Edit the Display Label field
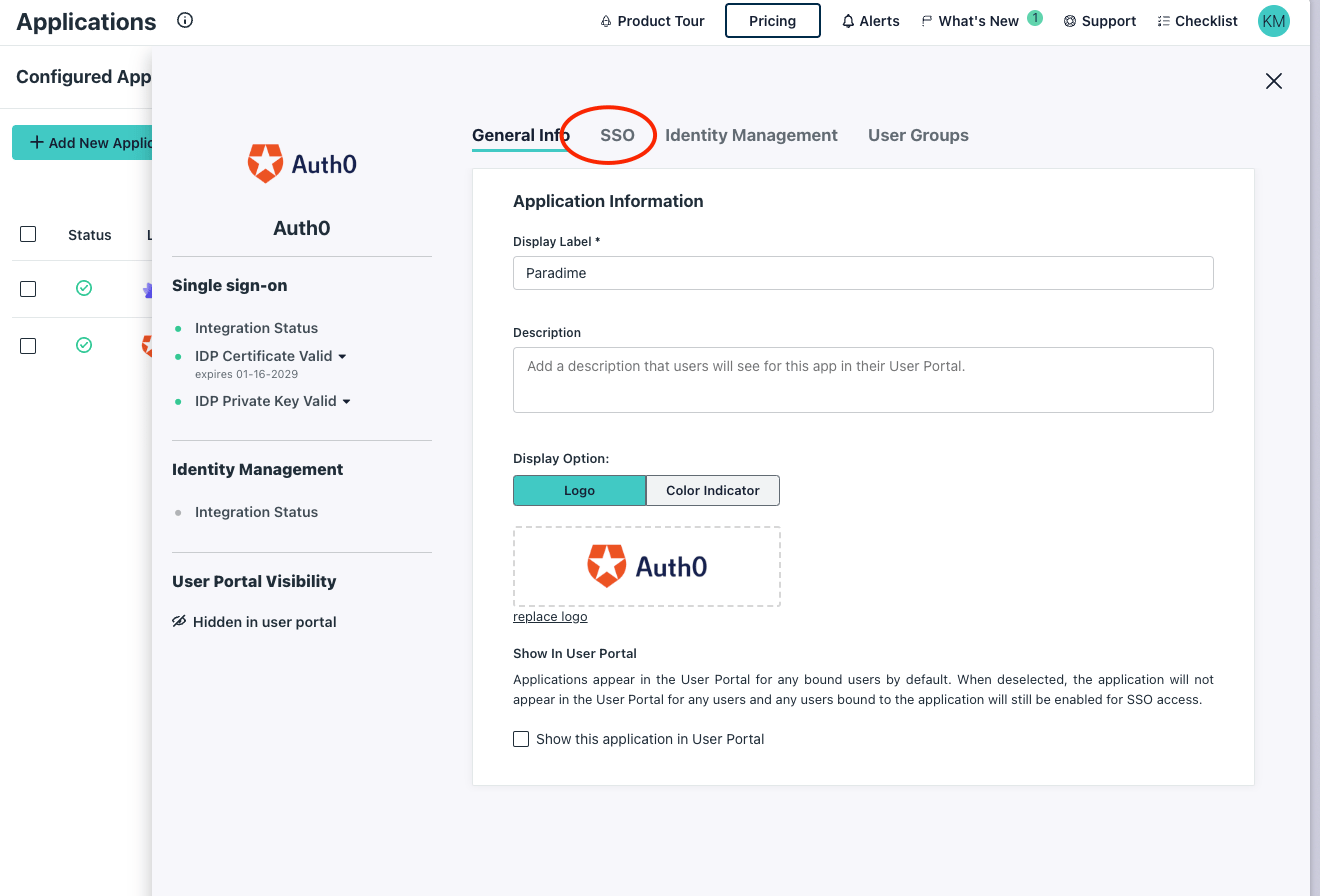Image resolution: width=1320 pixels, height=896 pixels. coord(863,273)
